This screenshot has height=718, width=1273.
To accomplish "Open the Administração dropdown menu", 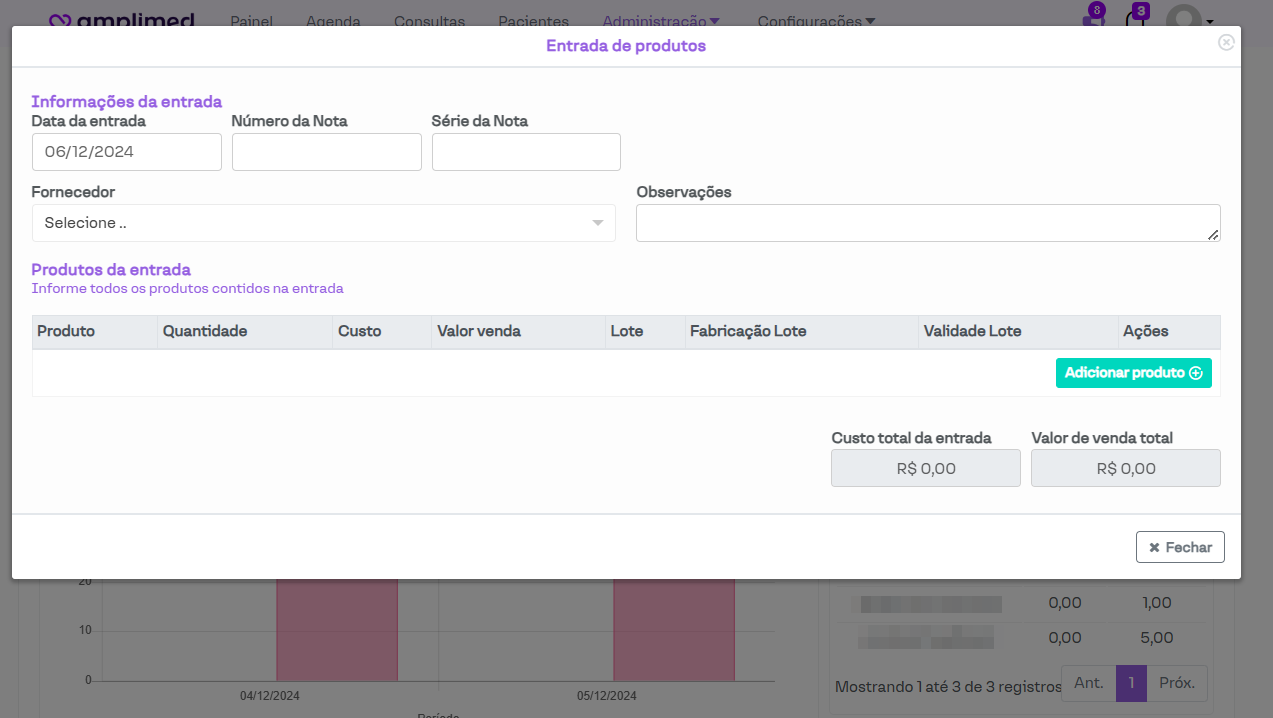I will 660,21.
